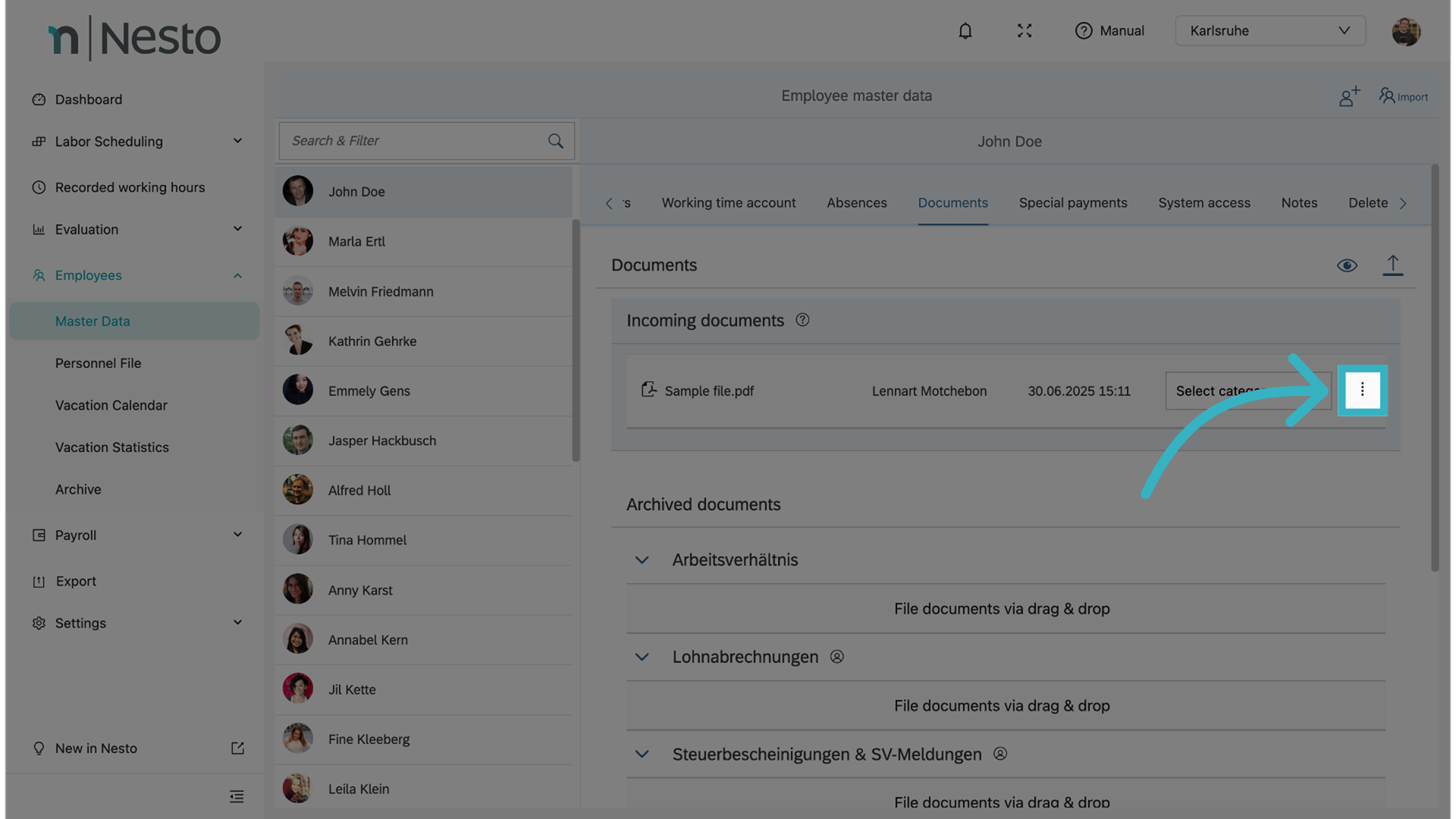Open the Karlsruhe location dropdown
This screenshot has width=1456, height=819.
(1270, 31)
